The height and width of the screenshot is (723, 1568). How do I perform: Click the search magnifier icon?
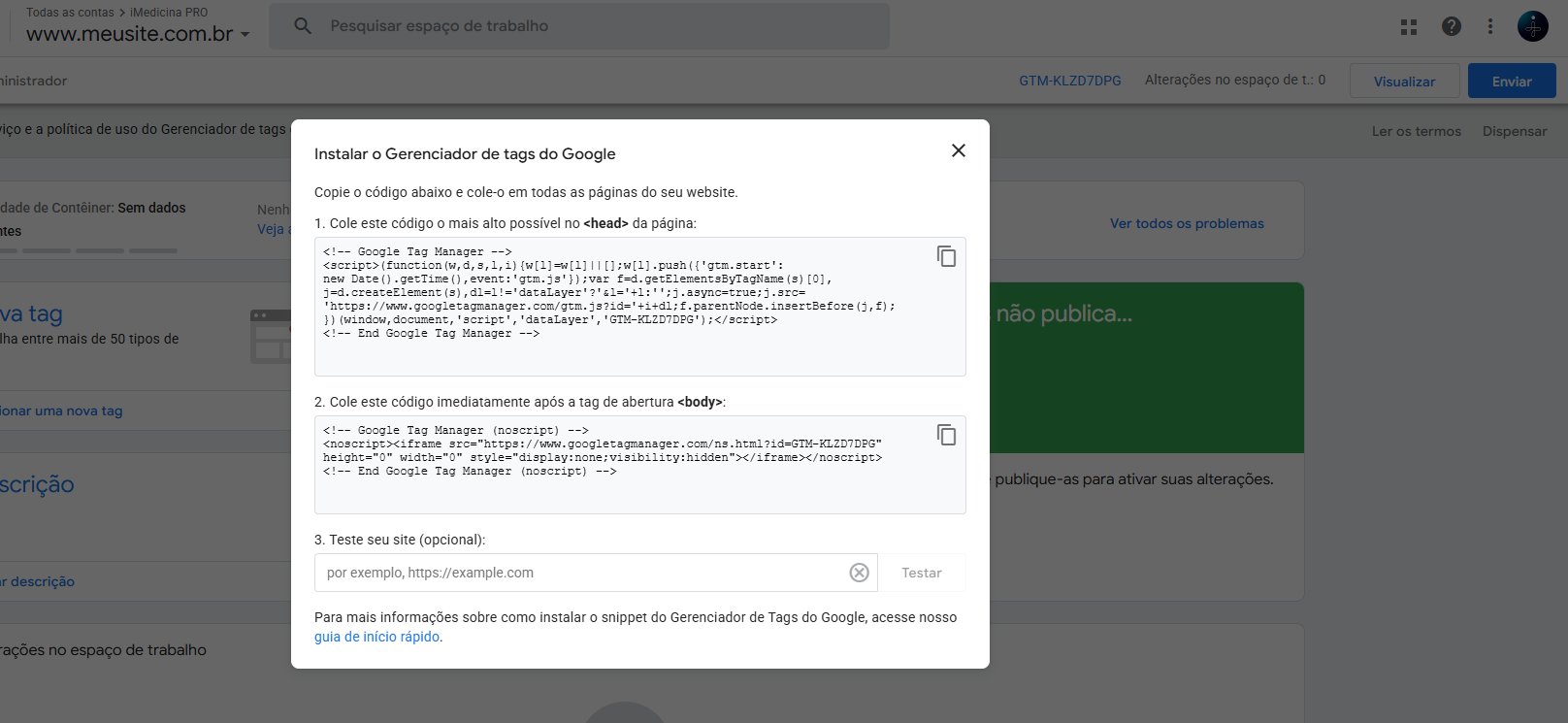click(303, 26)
